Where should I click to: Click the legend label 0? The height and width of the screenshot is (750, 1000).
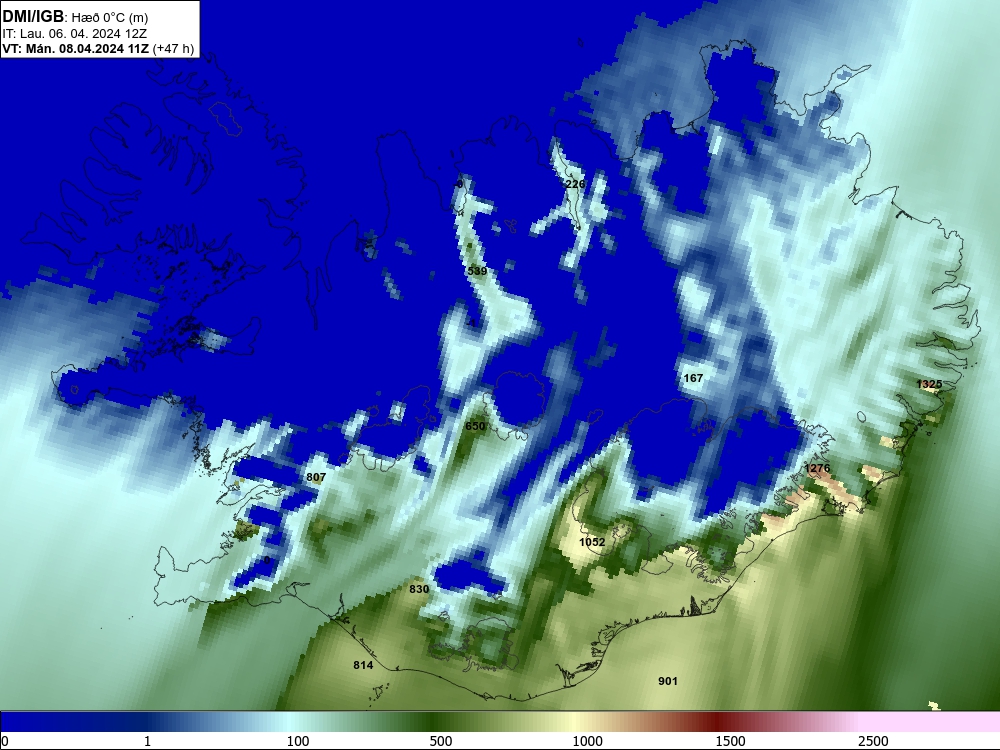(6, 741)
